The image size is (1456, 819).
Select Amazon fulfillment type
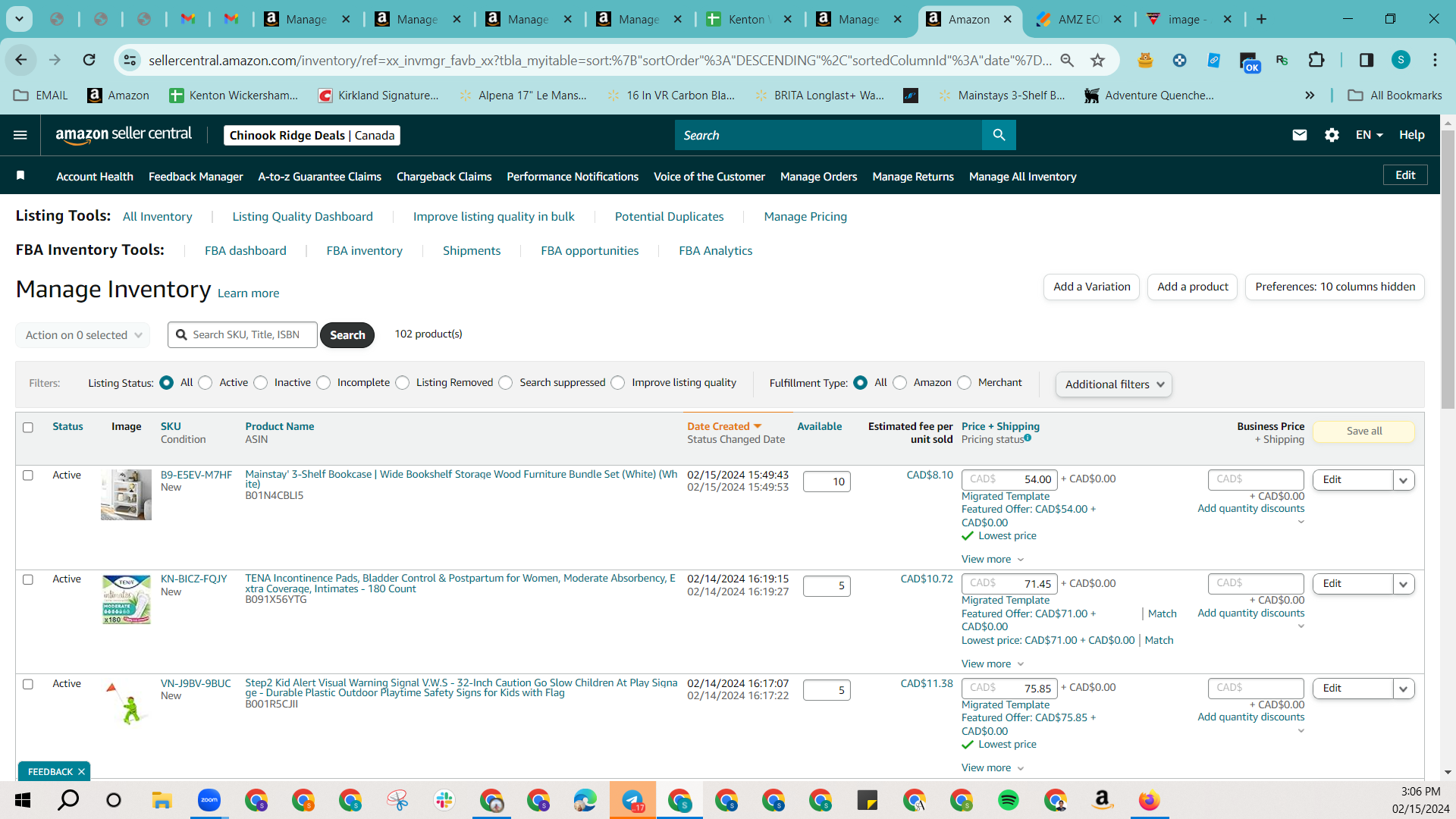click(x=900, y=383)
